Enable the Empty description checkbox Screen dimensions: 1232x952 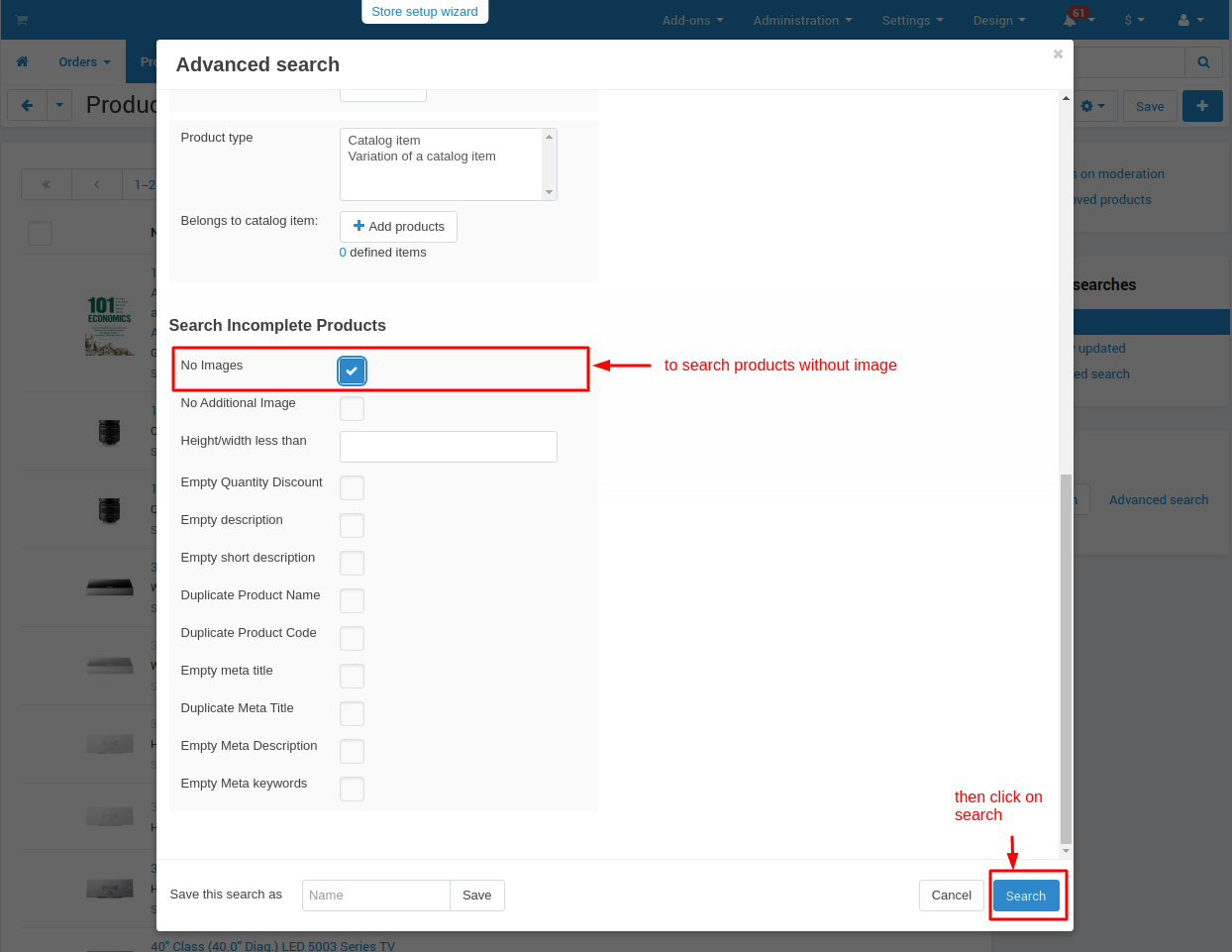(352, 525)
